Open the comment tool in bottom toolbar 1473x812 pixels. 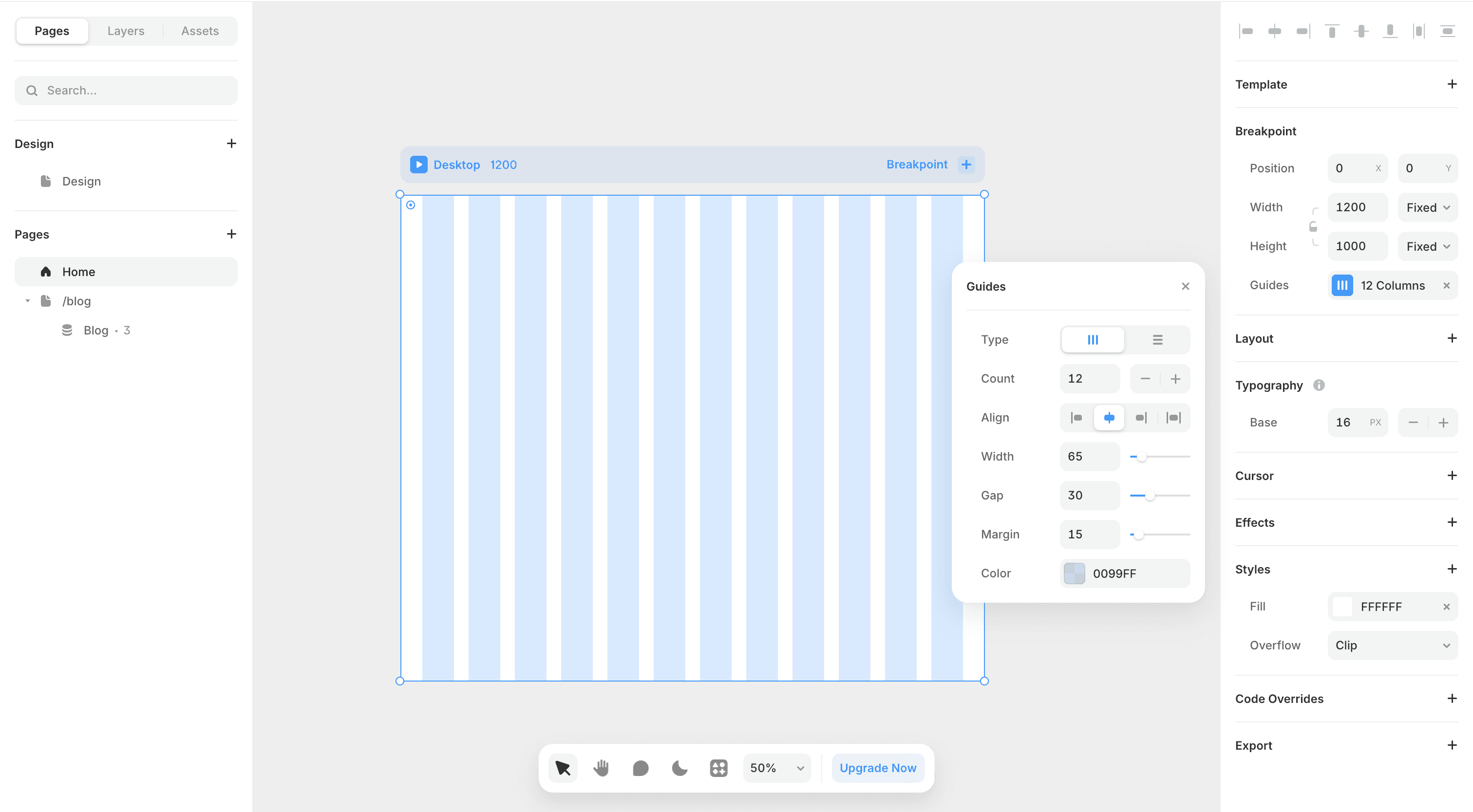click(641, 768)
